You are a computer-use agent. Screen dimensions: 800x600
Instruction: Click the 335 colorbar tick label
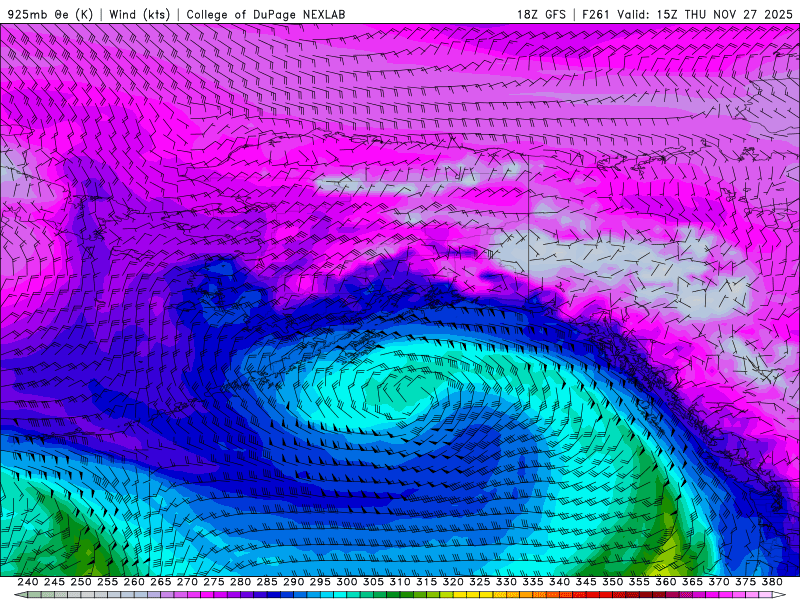[533, 582]
